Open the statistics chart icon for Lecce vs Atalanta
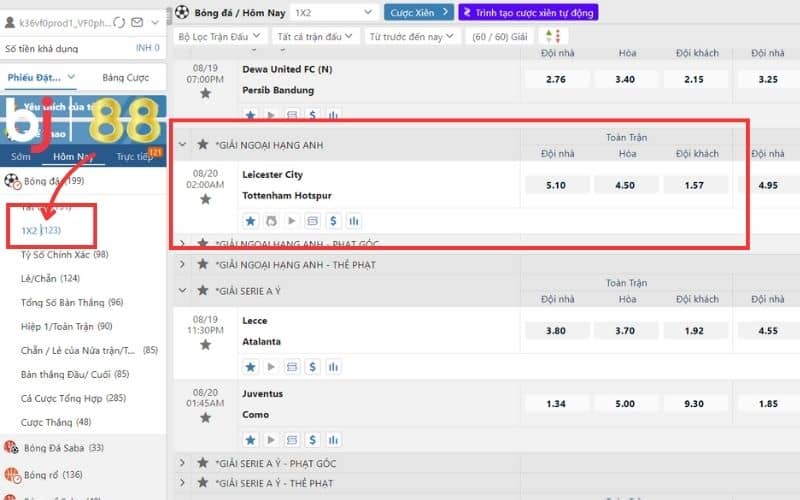 [x=333, y=367]
